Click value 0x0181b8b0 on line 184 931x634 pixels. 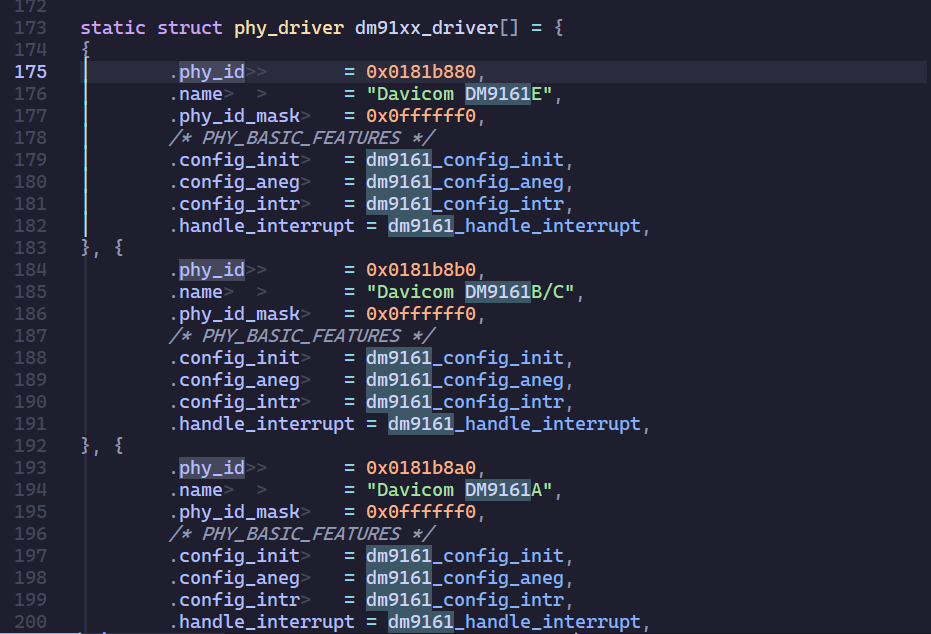(420, 270)
